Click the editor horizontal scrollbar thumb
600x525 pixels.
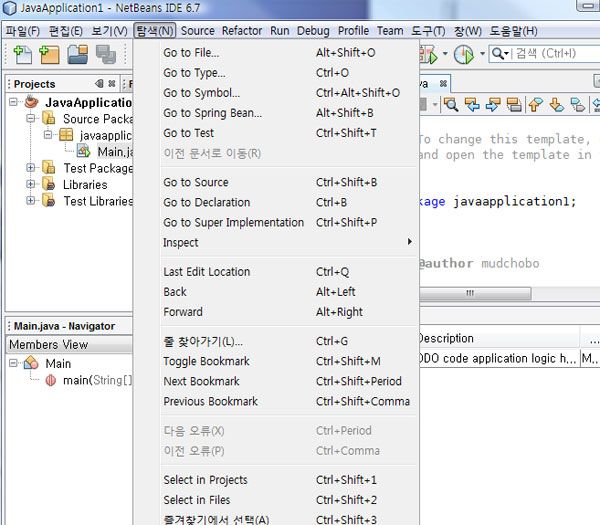pos(475,293)
